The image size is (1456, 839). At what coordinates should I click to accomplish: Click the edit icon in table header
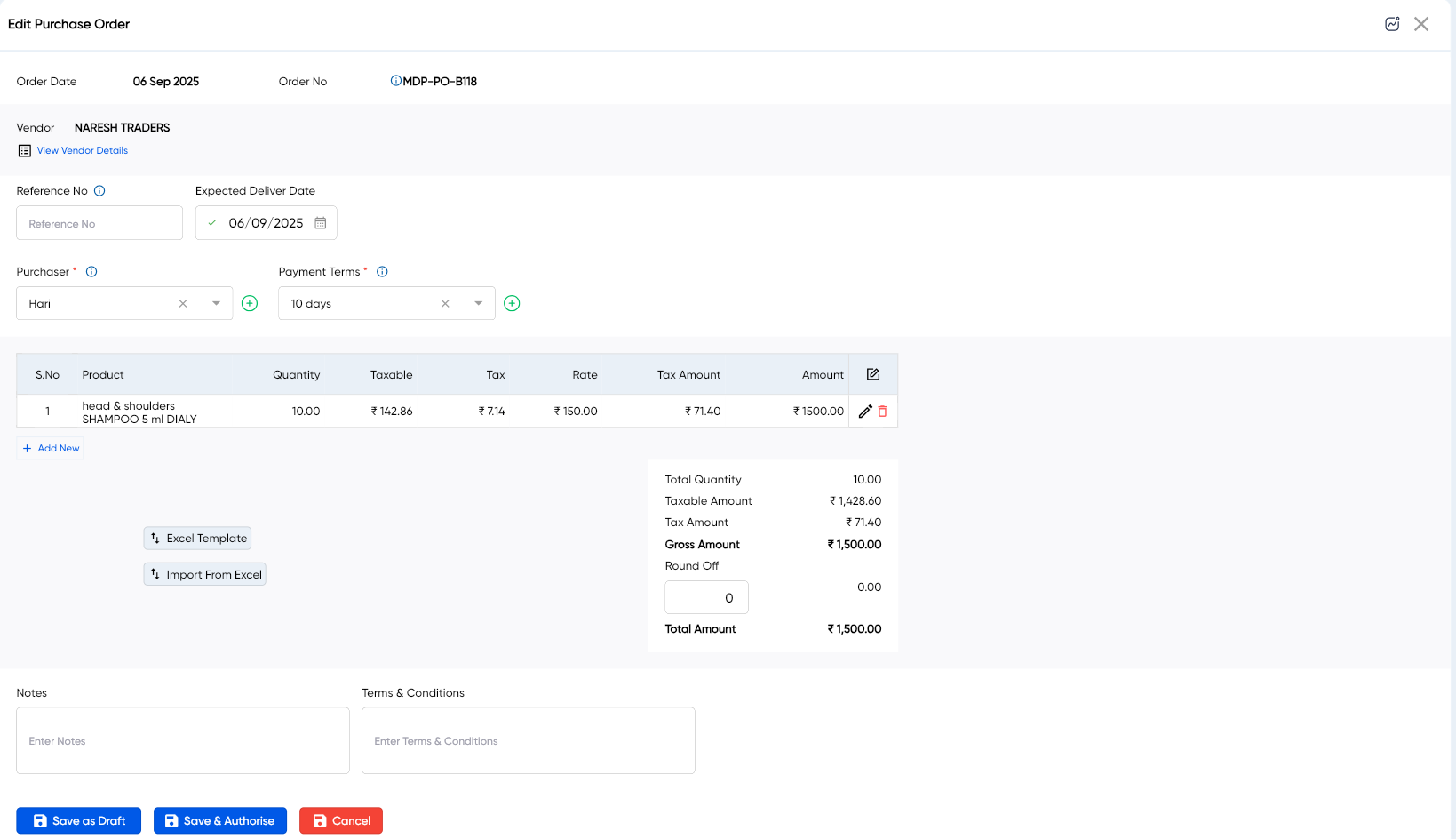coord(873,374)
